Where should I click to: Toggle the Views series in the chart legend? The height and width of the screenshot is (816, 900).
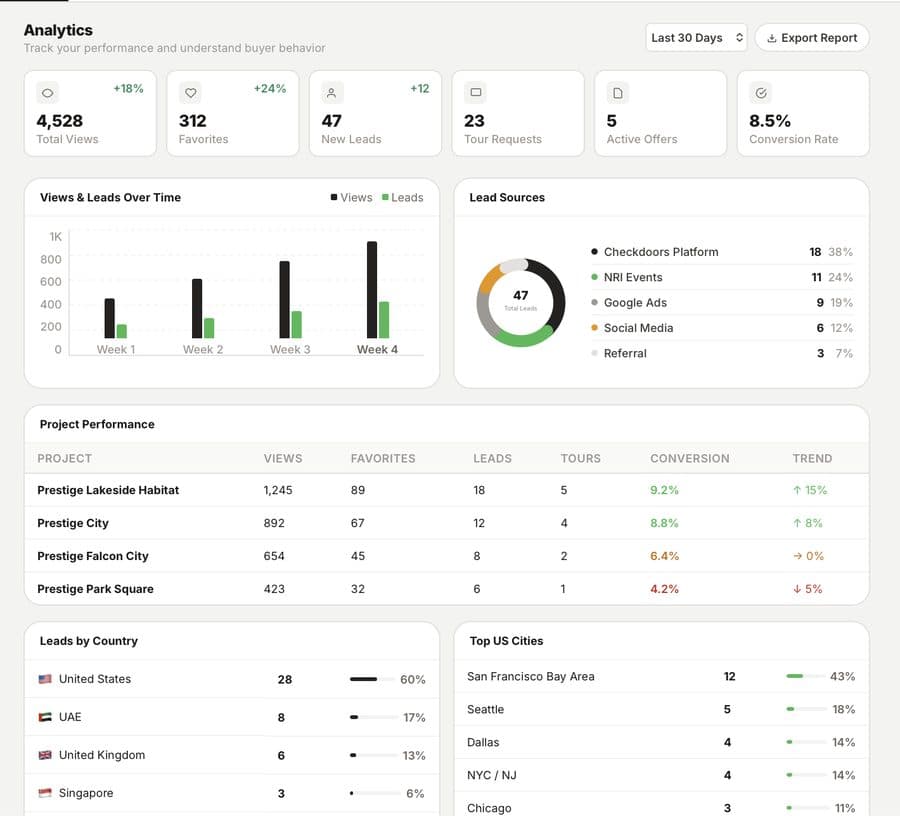351,197
